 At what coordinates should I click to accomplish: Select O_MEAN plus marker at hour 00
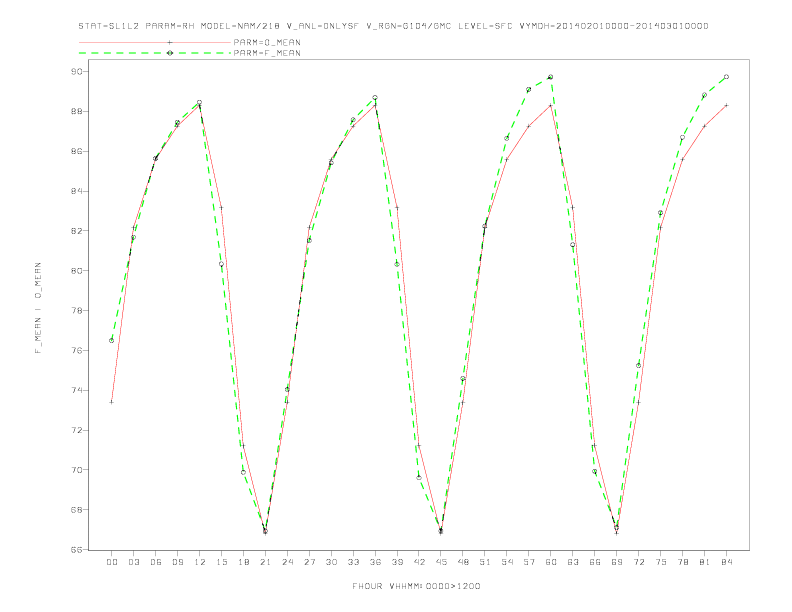112,402
